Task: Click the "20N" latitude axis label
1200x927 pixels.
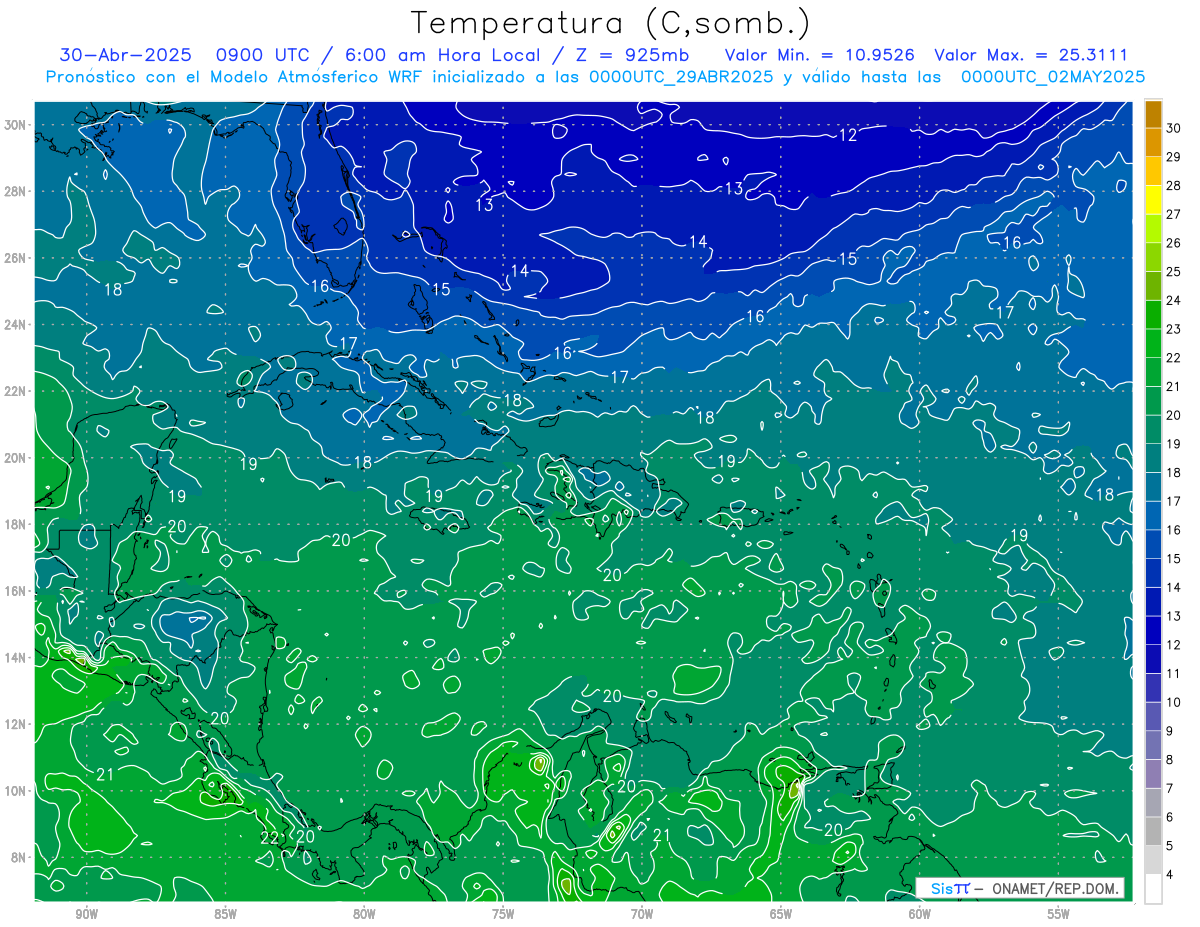Action: pyautogui.click(x=16, y=458)
